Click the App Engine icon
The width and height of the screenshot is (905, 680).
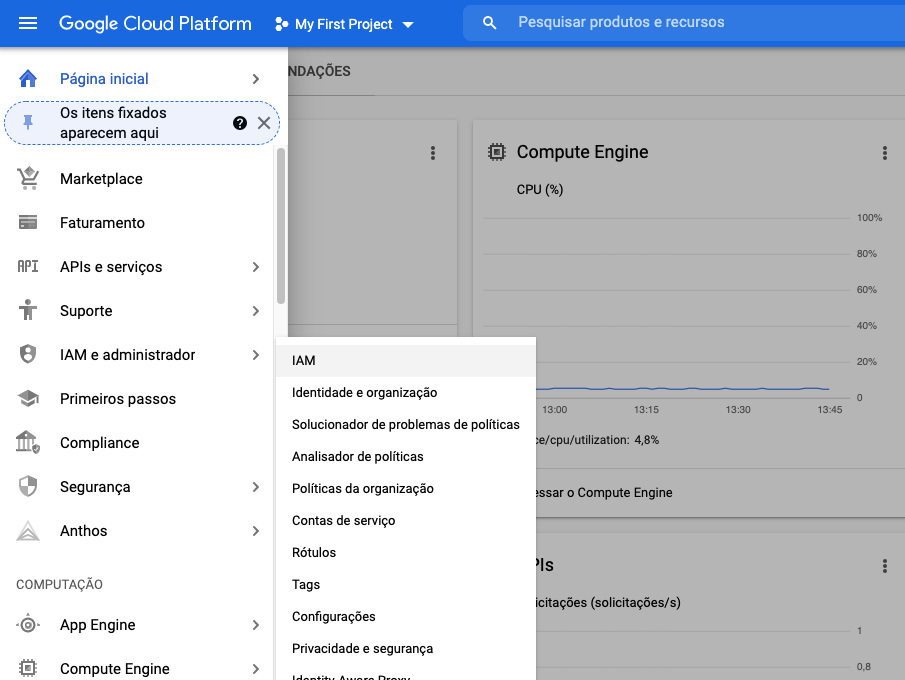click(28, 625)
